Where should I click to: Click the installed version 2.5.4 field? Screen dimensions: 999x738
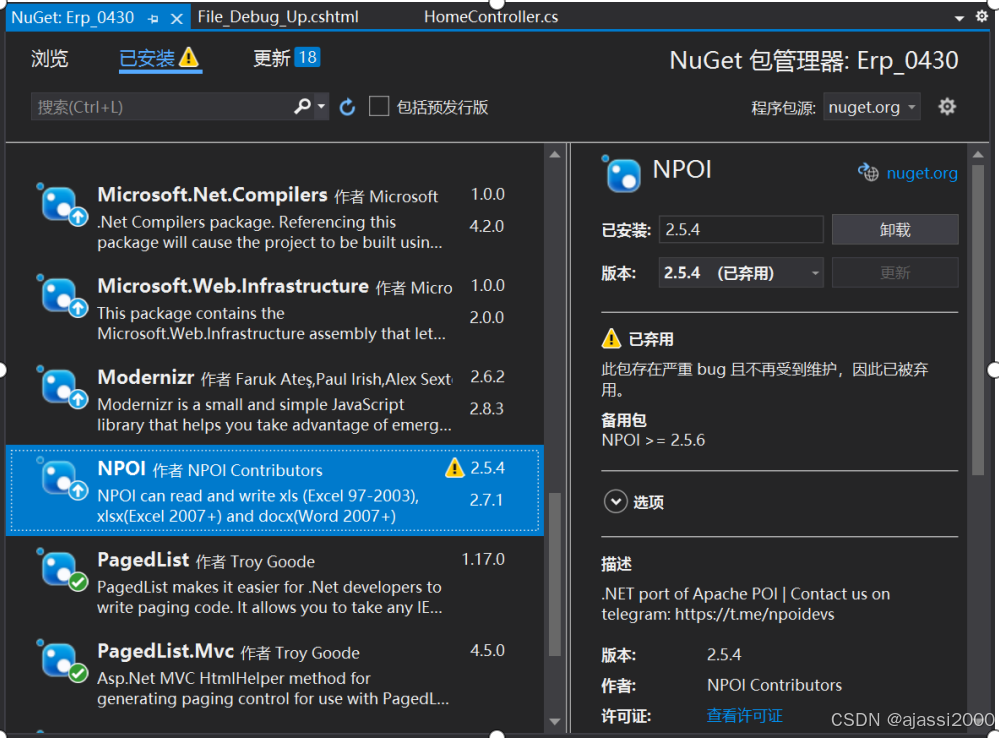(741, 229)
